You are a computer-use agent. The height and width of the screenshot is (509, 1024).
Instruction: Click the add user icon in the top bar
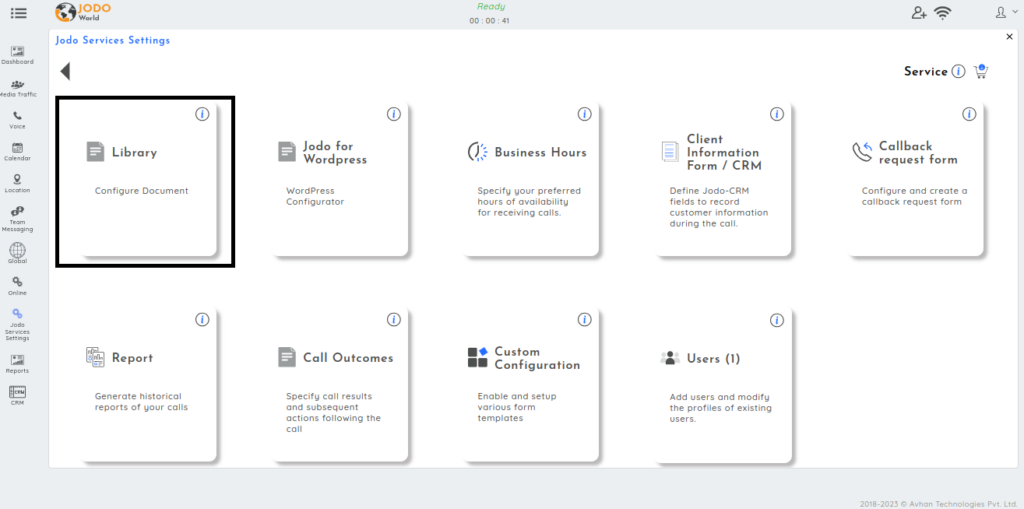coord(919,12)
